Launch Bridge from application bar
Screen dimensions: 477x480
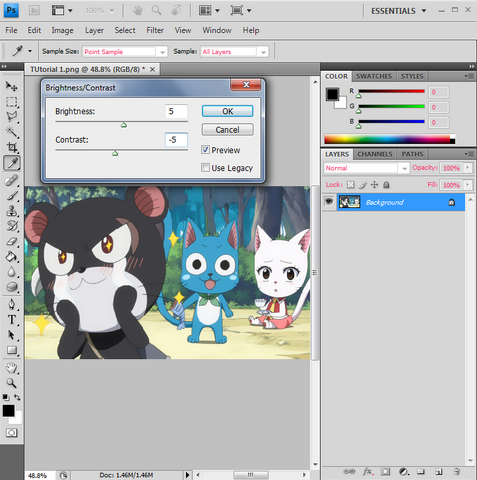click(34, 11)
